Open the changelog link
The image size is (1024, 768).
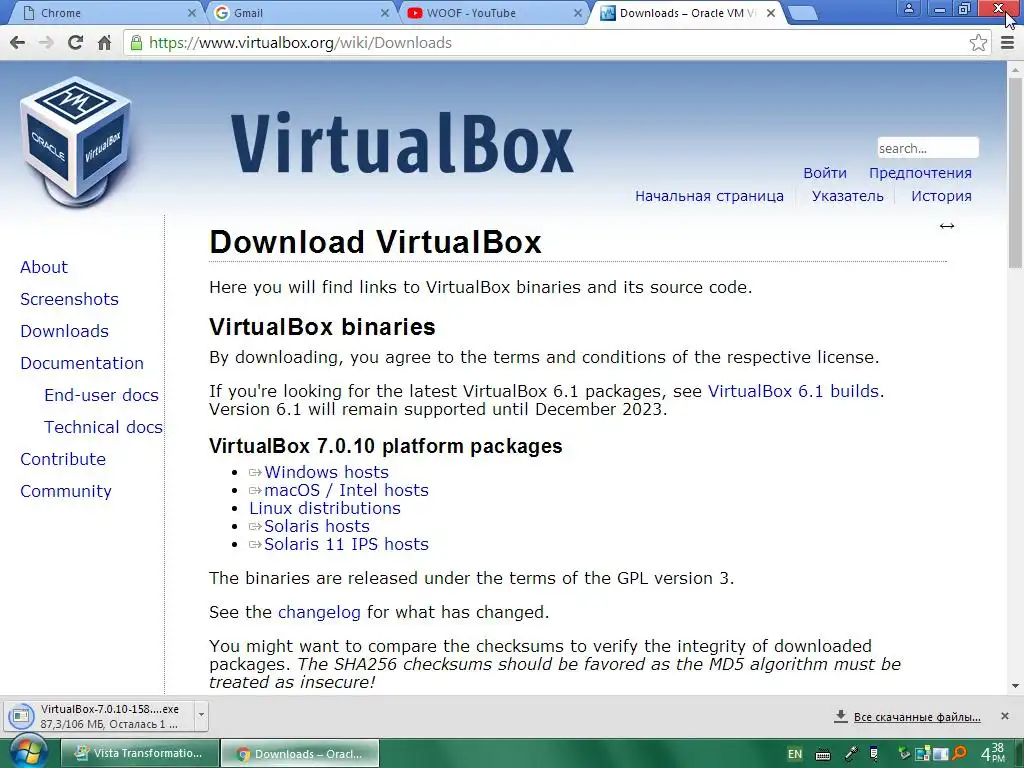pyautogui.click(x=319, y=613)
